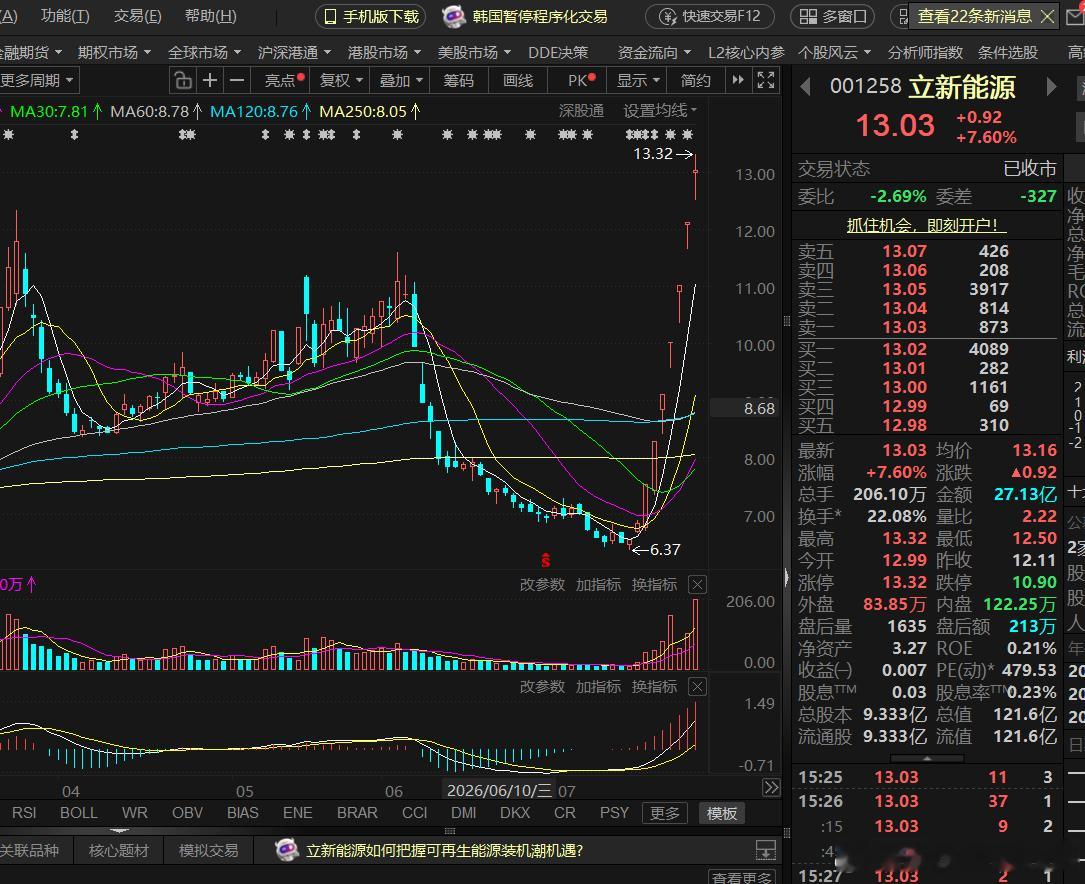Click 改参数 in volume panel

(x=542, y=585)
